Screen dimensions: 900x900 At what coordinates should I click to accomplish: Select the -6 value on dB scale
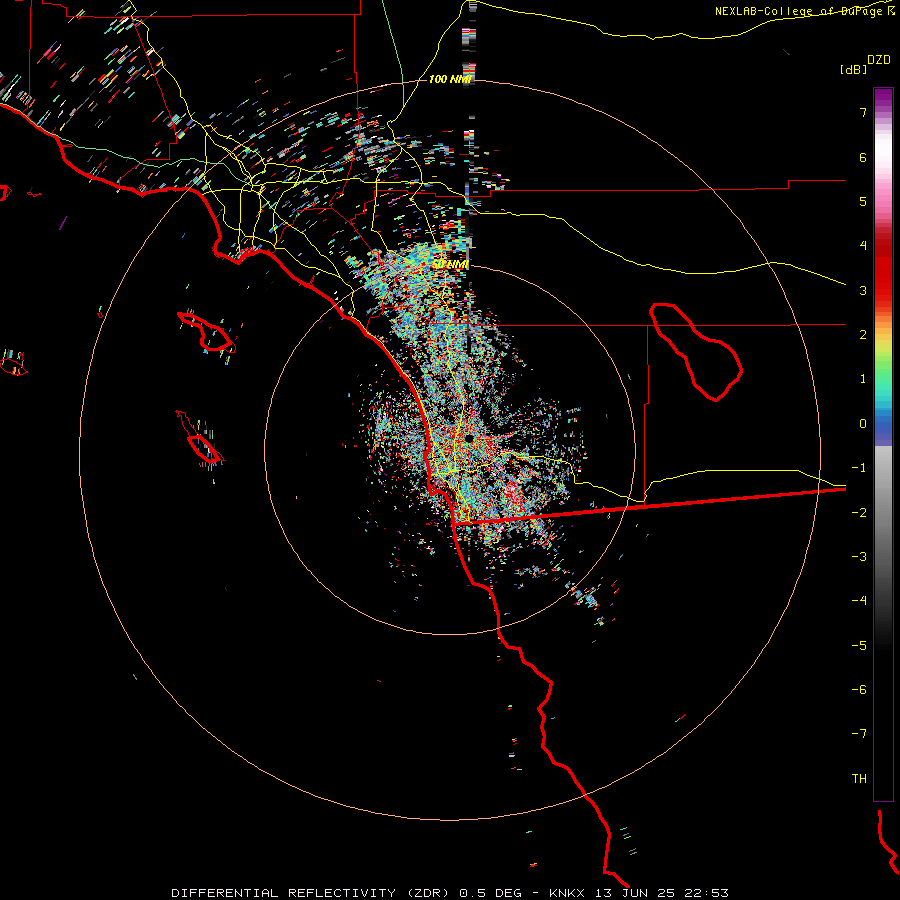coord(859,690)
